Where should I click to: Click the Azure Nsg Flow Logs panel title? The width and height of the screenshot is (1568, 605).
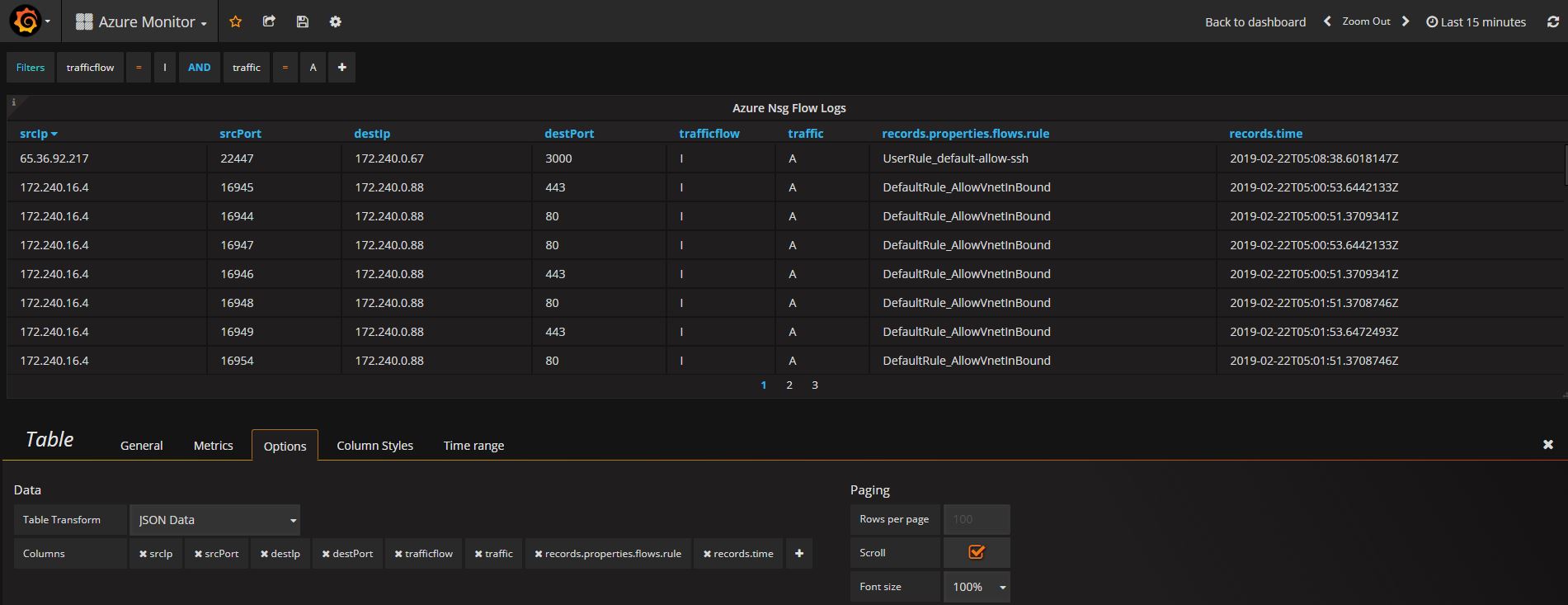(x=789, y=108)
